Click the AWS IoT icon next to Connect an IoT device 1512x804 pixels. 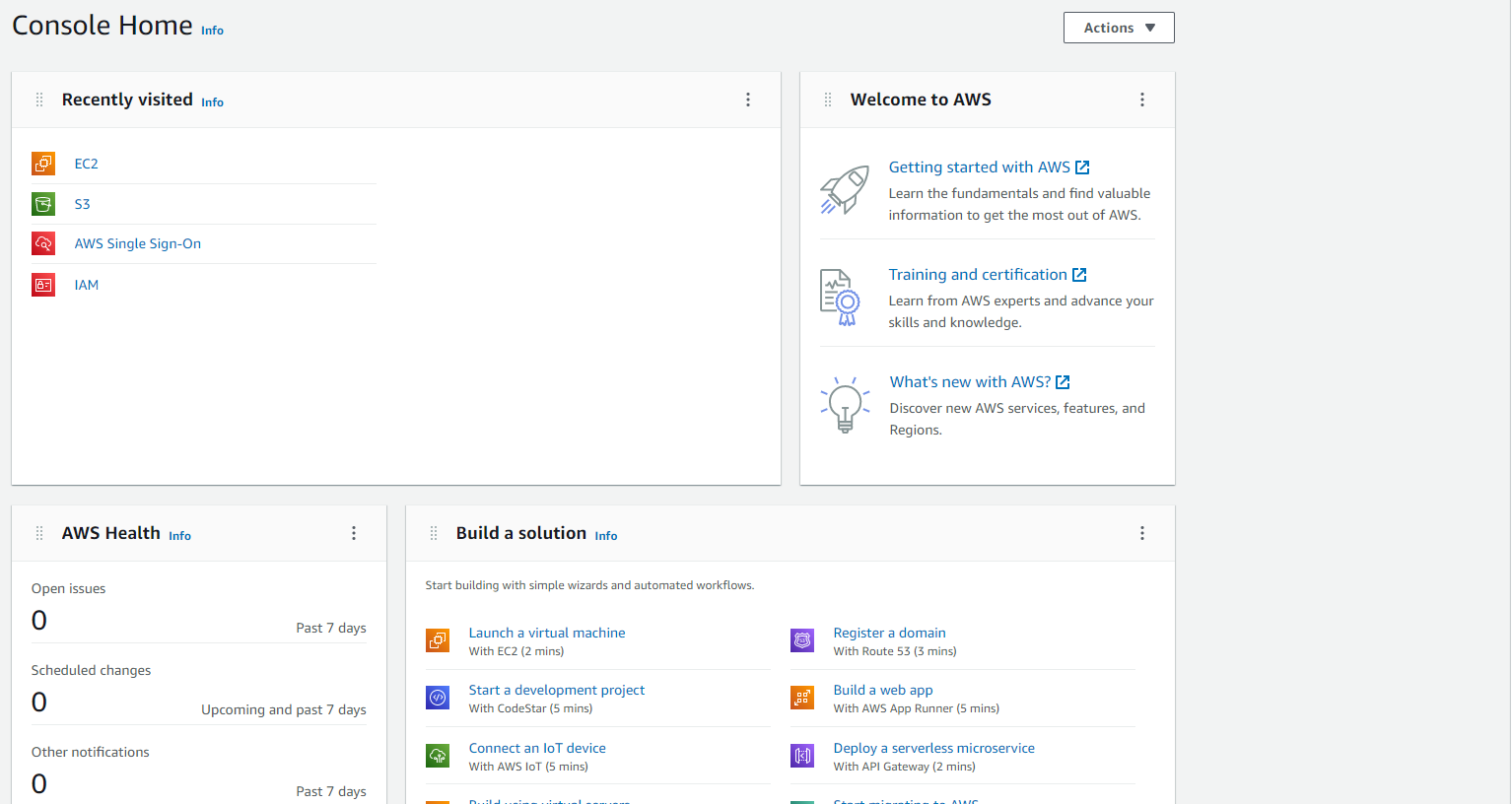(x=438, y=756)
